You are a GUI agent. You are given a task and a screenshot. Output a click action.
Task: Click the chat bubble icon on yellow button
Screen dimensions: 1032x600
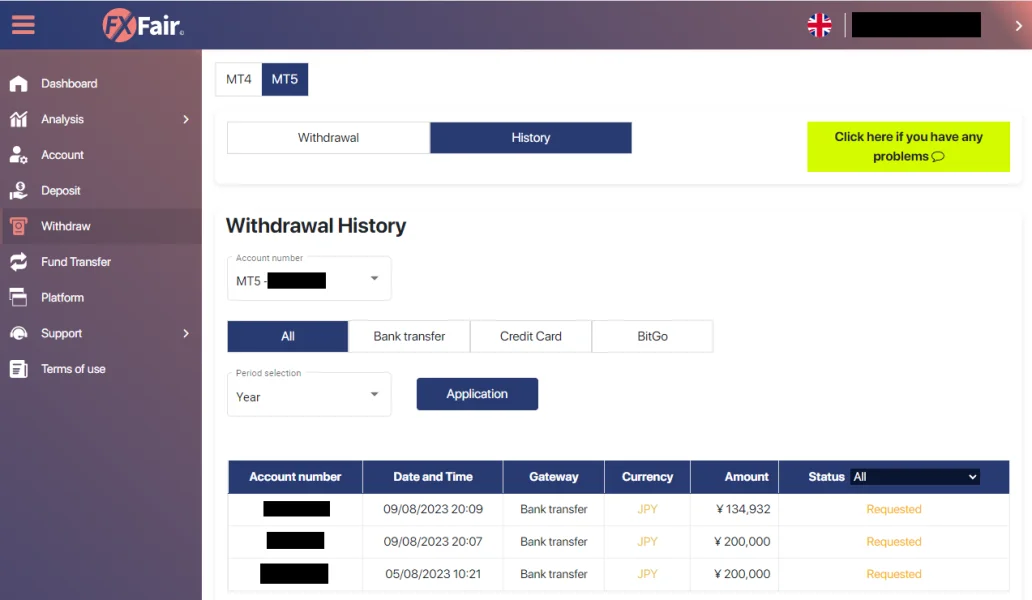(938, 157)
